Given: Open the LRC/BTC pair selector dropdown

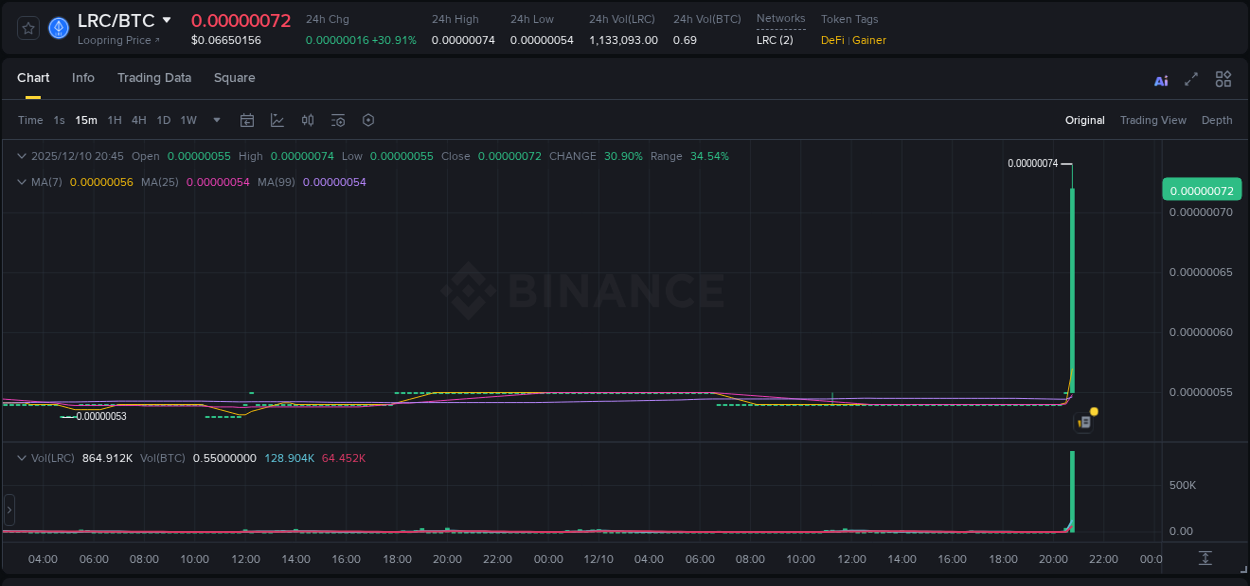Looking at the screenshot, I should click(166, 19).
